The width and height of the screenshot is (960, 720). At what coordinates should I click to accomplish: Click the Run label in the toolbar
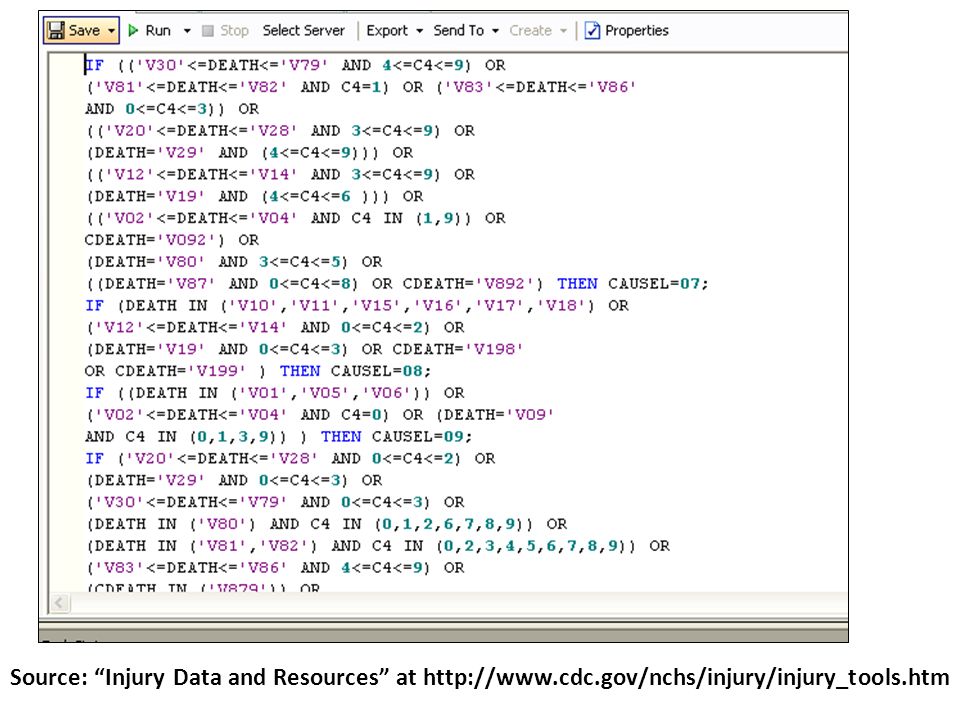tap(158, 30)
